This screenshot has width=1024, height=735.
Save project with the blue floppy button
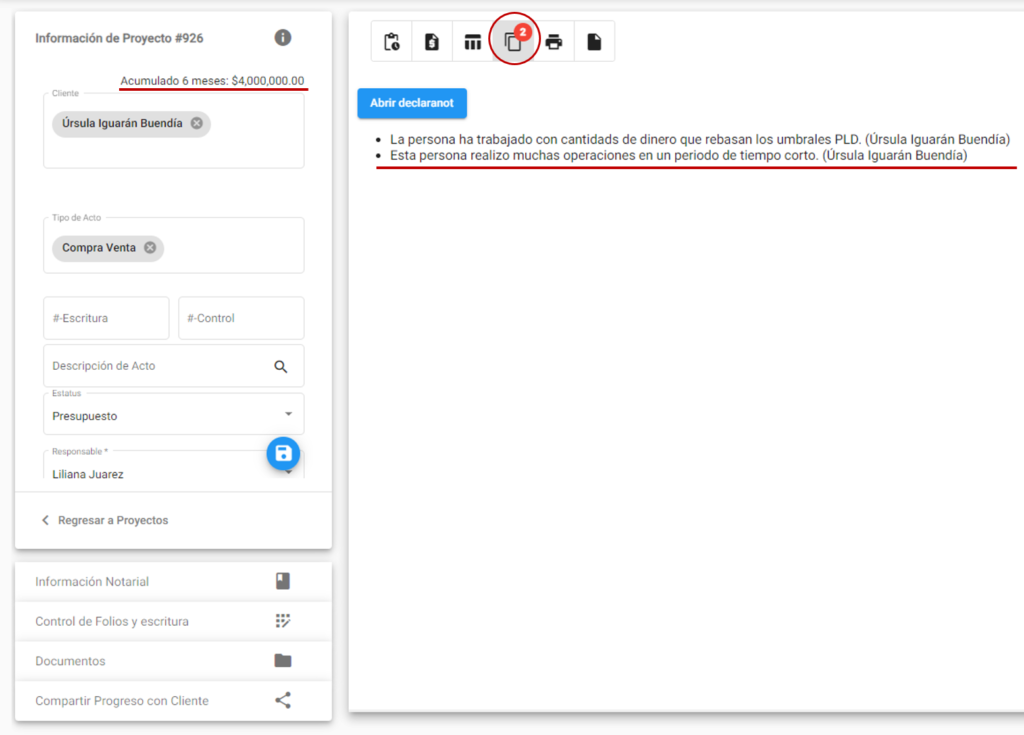click(x=283, y=453)
